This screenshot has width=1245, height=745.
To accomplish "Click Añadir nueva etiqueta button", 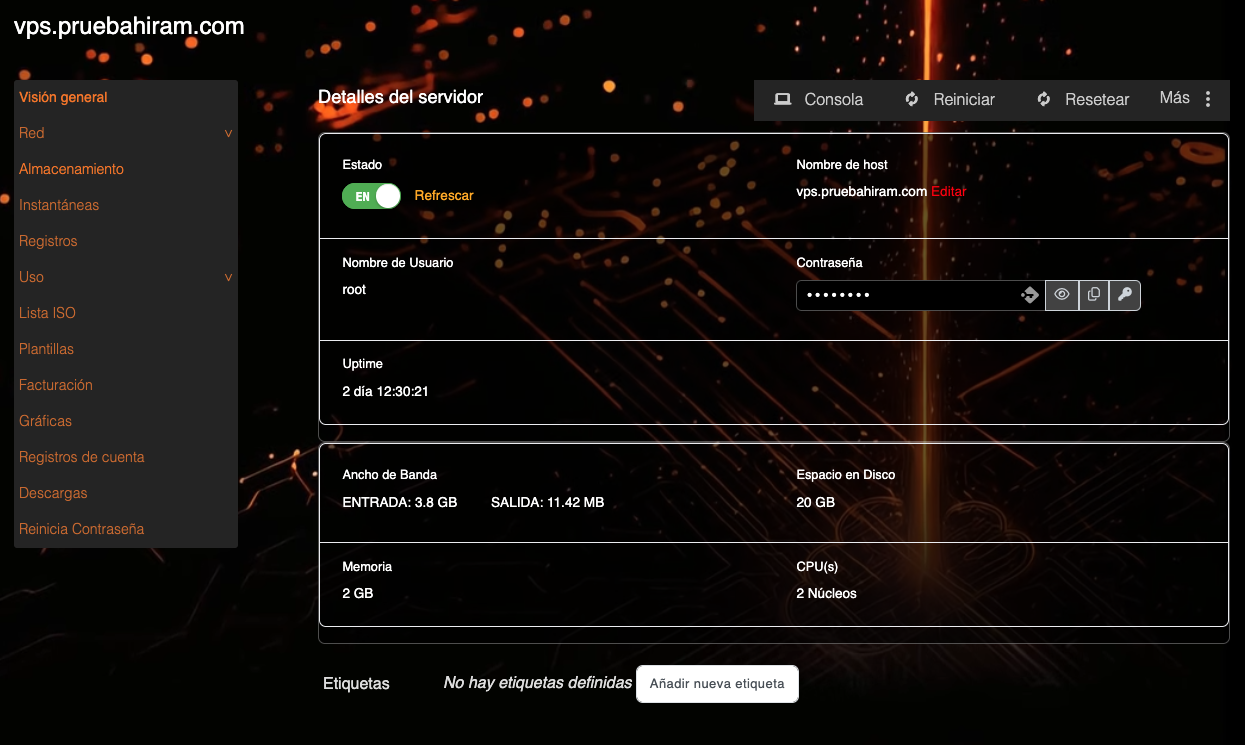I will [x=717, y=684].
